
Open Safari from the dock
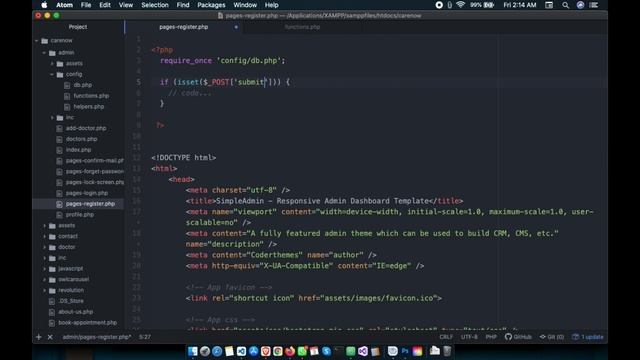click(217, 351)
